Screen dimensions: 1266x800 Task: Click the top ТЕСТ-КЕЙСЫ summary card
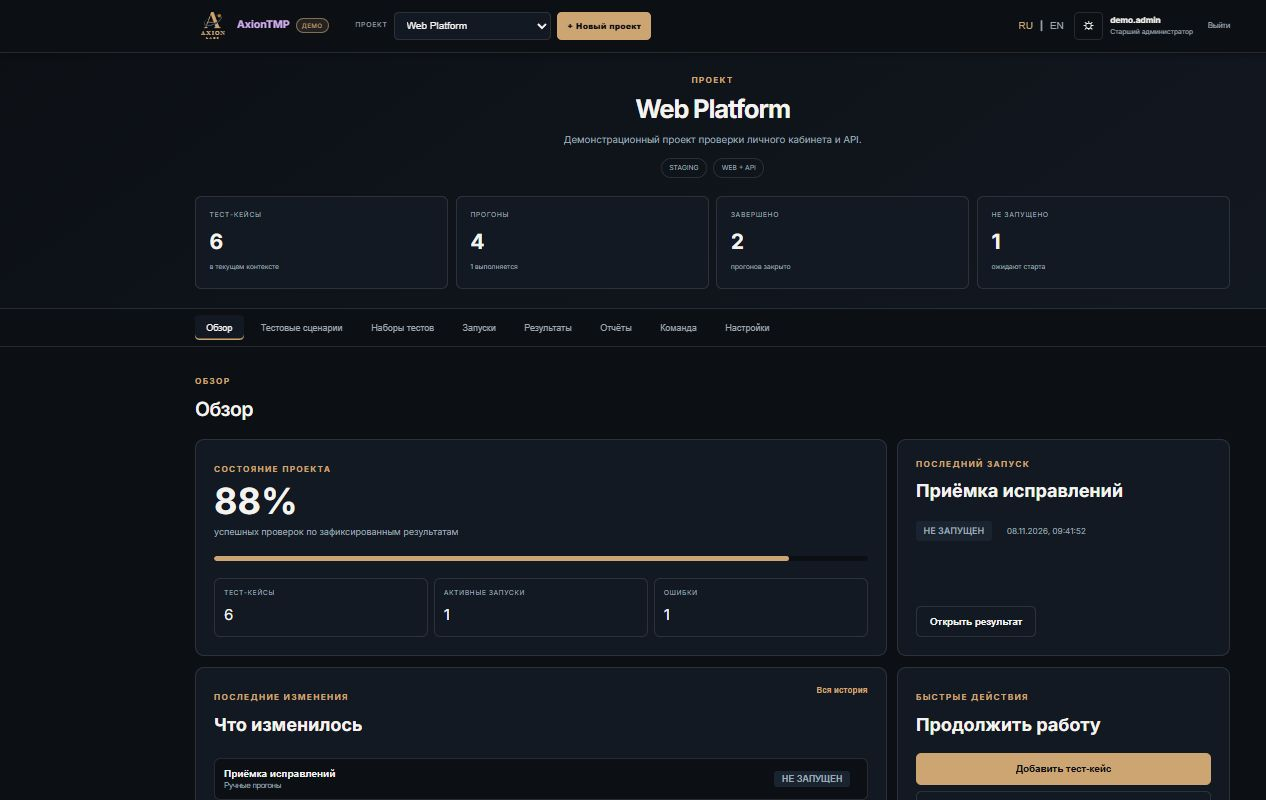[x=321, y=242]
